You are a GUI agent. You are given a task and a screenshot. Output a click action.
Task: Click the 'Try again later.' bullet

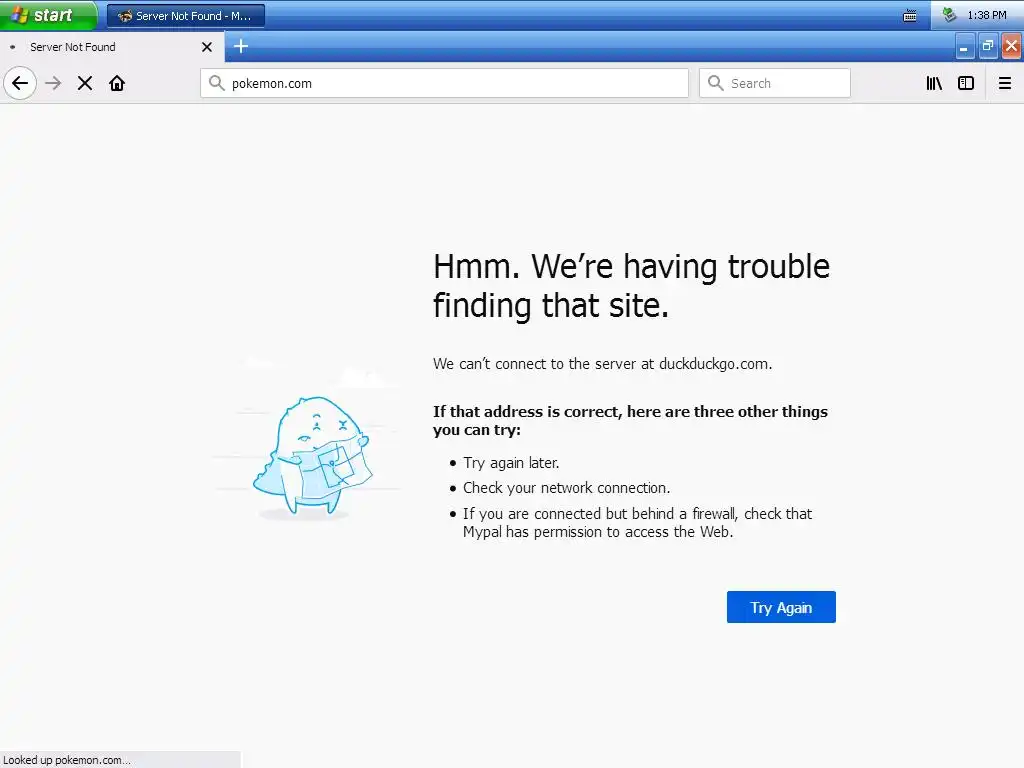pos(511,462)
